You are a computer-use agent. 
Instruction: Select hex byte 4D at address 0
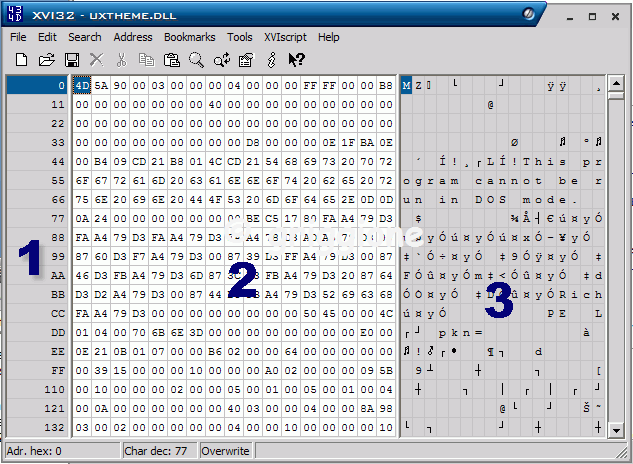coord(82,85)
